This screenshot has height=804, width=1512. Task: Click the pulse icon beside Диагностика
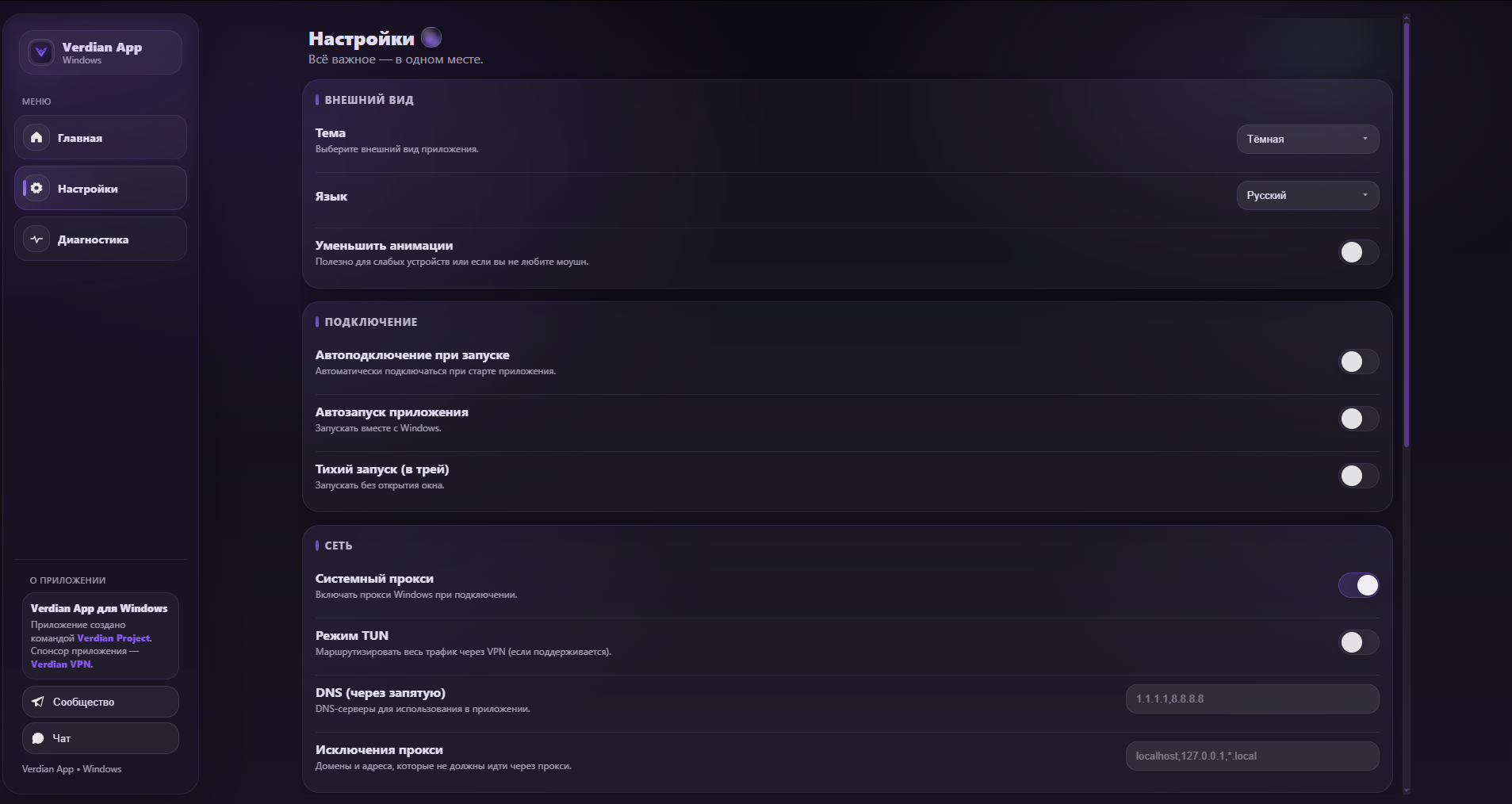point(36,239)
